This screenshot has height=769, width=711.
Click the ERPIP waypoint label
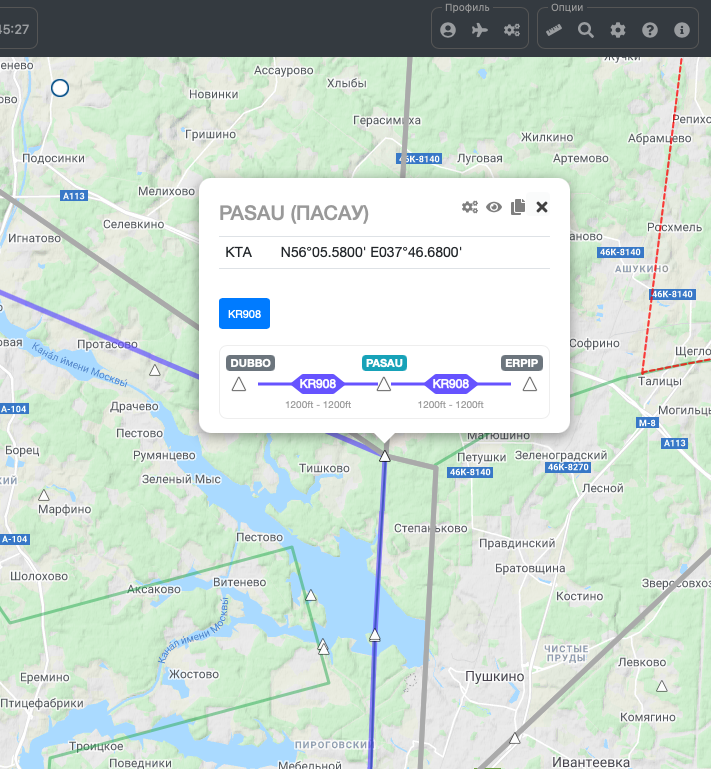pyautogui.click(x=521, y=363)
